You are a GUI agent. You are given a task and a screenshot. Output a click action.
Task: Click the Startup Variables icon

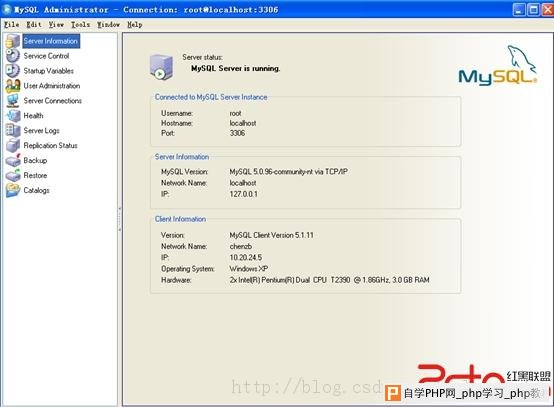pos(13,71)
